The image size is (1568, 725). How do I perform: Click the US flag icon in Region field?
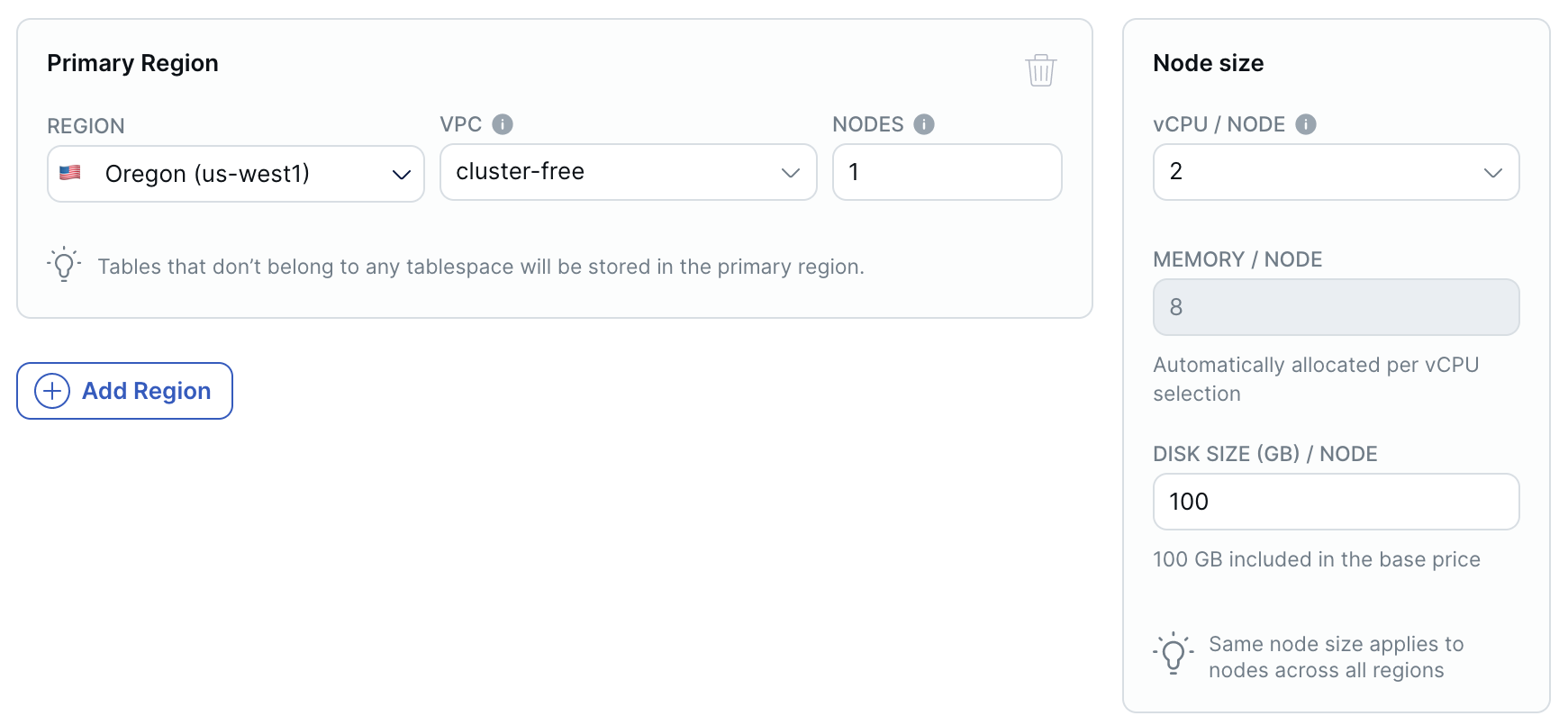[70, 173]
